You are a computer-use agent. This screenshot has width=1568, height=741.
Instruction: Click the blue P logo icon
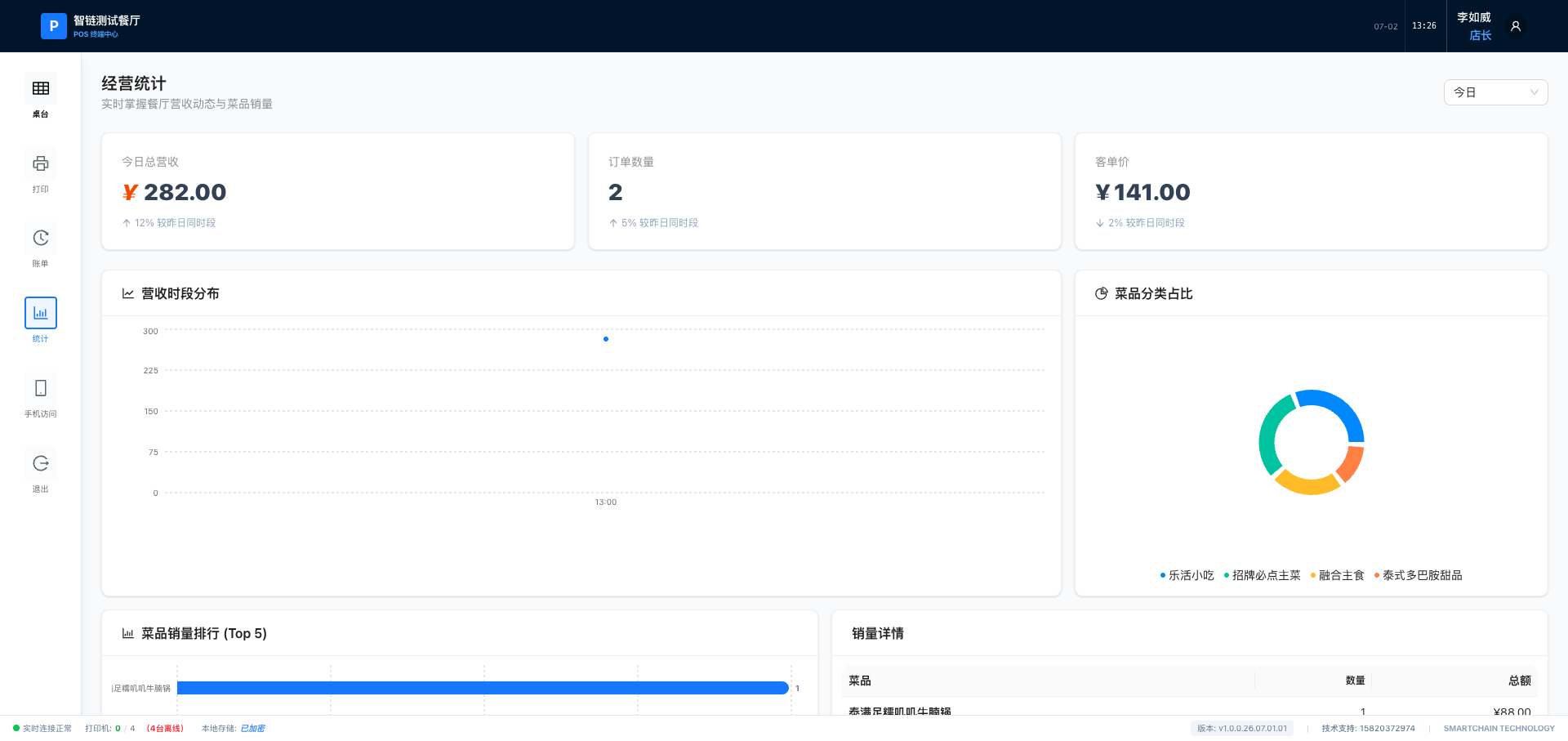point(54,26)
